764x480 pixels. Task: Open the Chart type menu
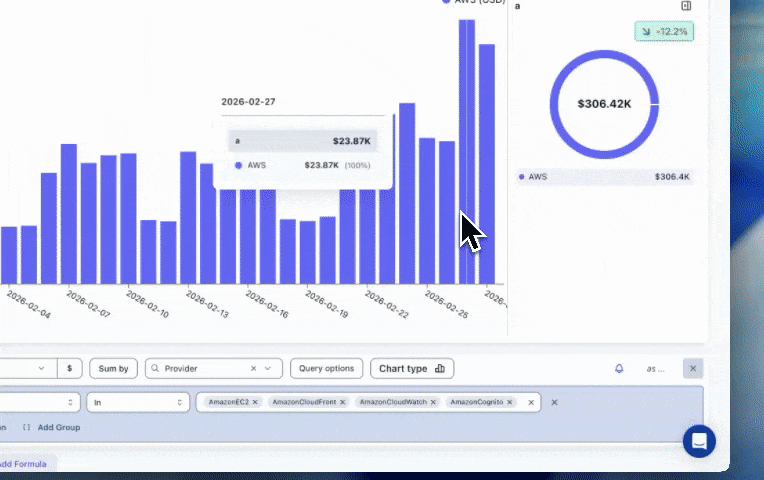click(x=412, y=368)
